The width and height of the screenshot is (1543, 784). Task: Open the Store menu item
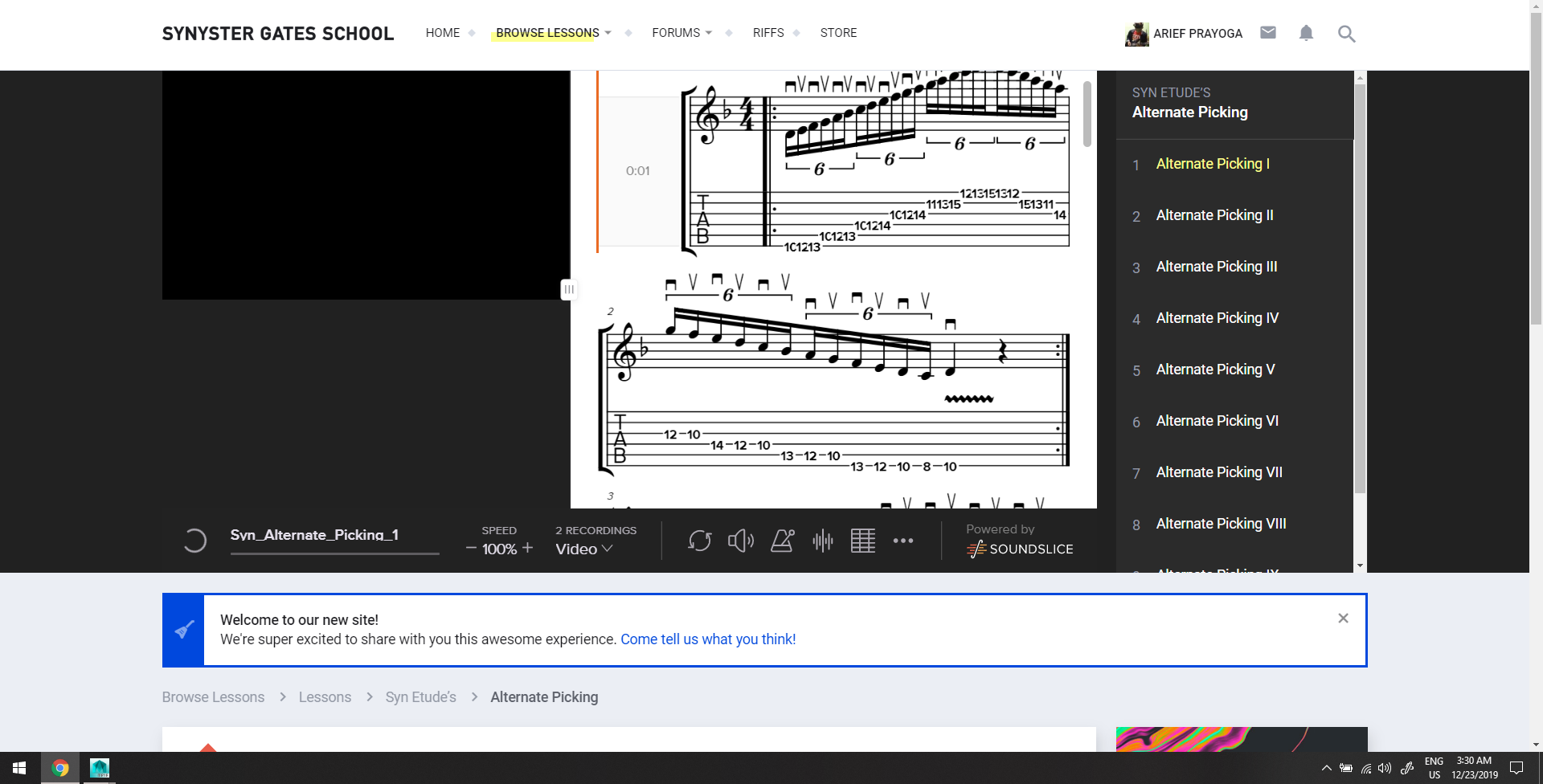pos(838,33)
